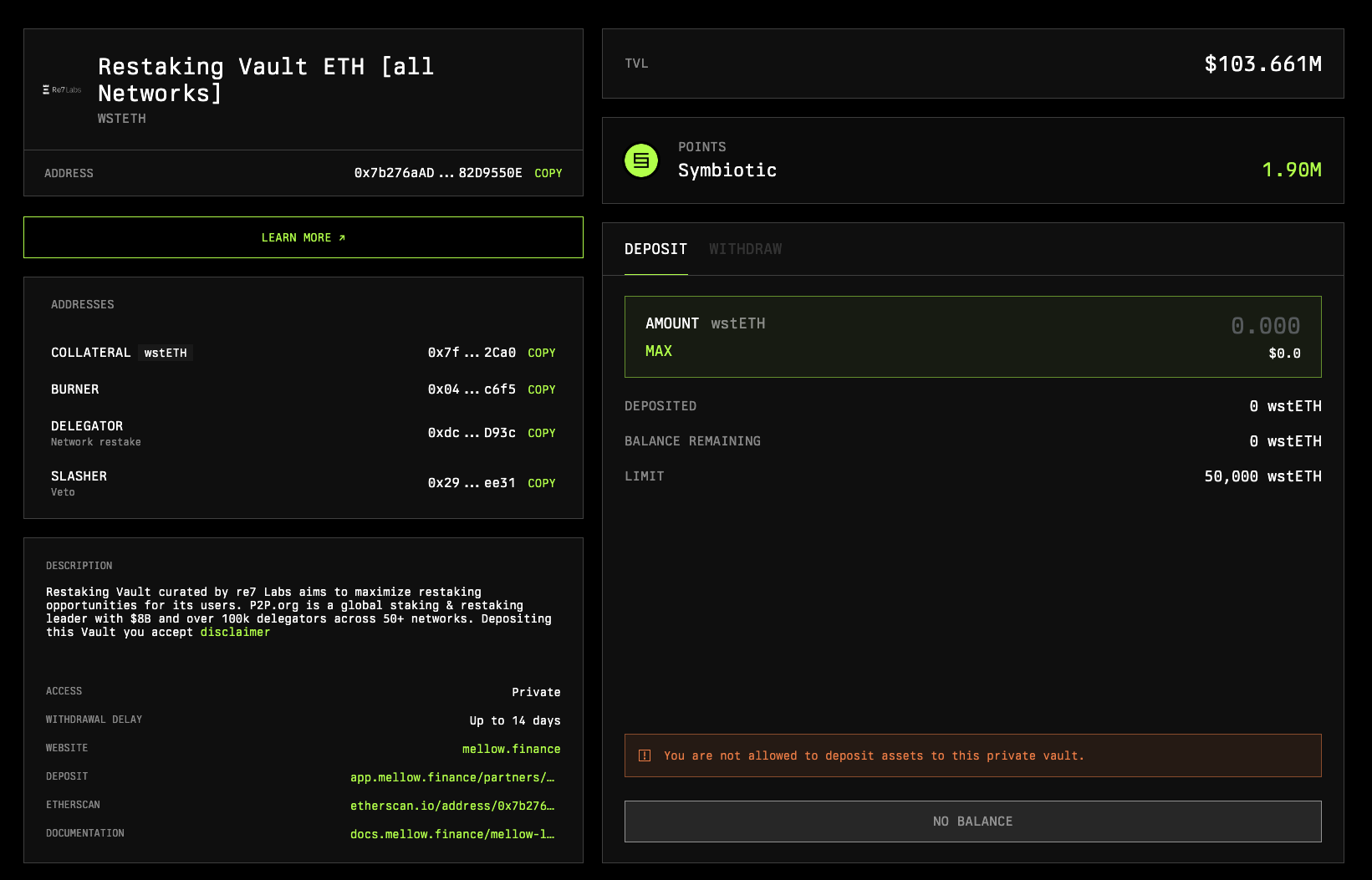Viewport: 1372px width, 880px height.
Task: Click the vault title 'Restaking Vault ETH'
Action: 266,79
